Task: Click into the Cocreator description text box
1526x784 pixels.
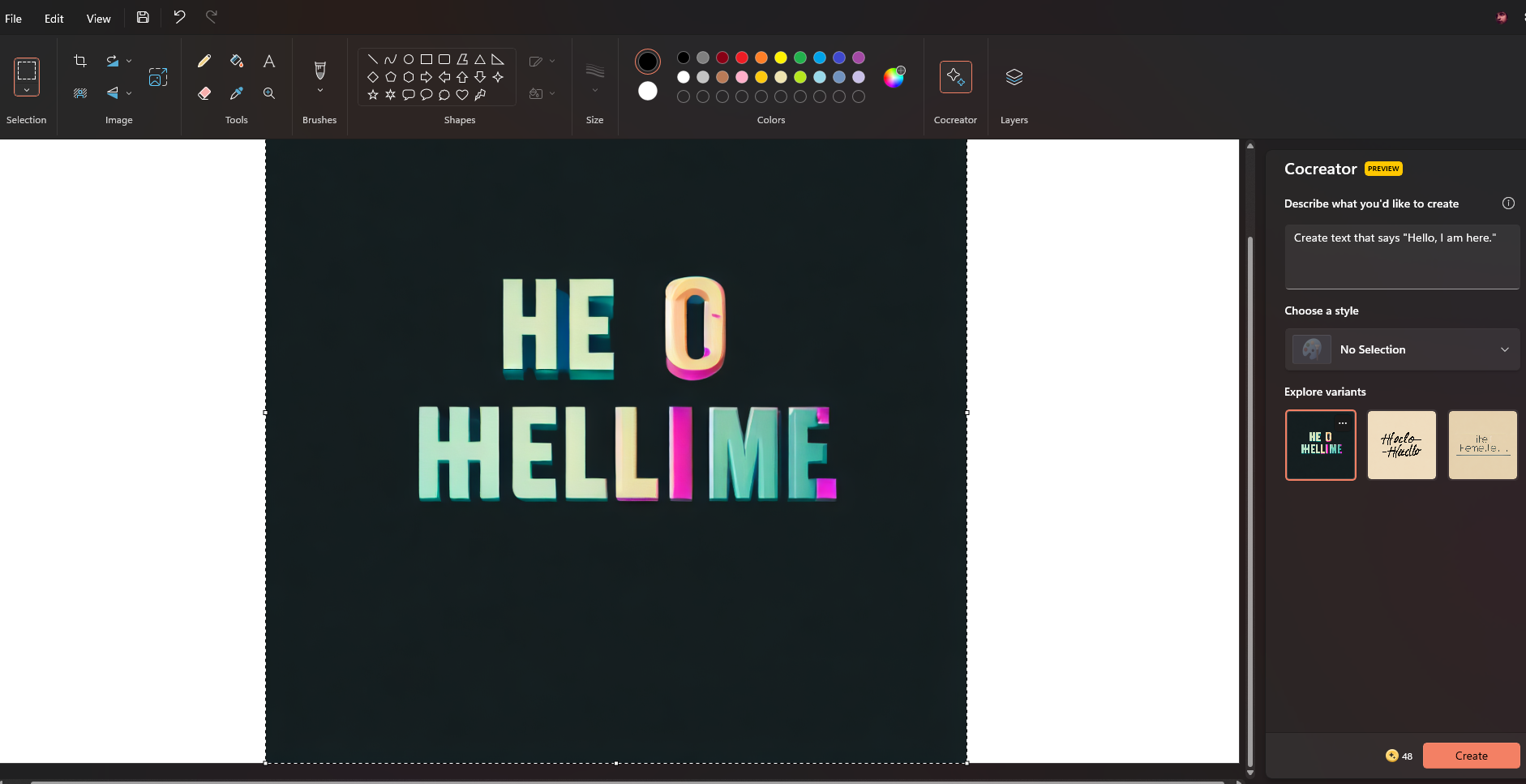Action: (1402, 257)
